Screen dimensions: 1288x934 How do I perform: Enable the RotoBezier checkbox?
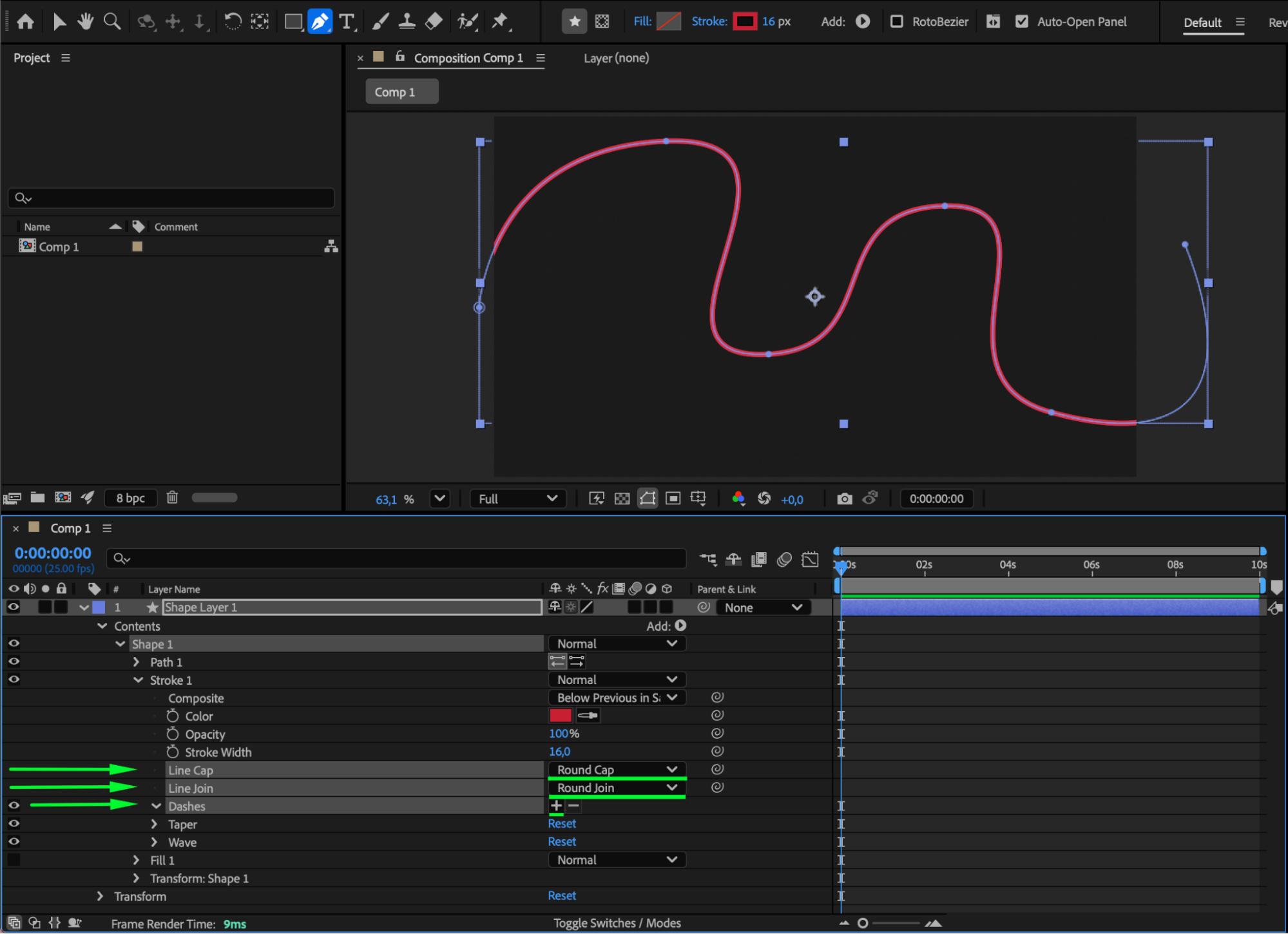[896, 22]
